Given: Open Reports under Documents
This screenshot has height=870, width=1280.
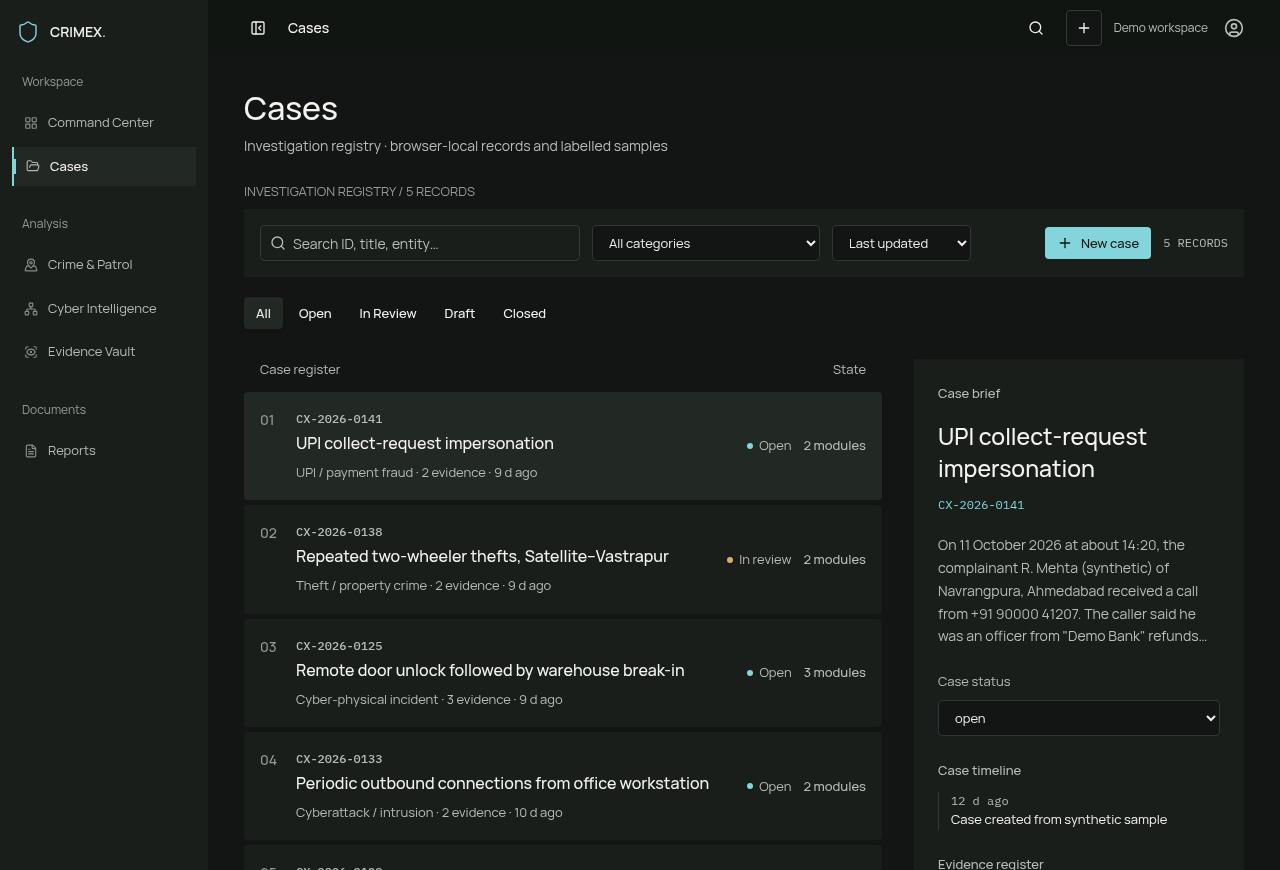Looking at the screenshot, I should click(x=104, y=451).
